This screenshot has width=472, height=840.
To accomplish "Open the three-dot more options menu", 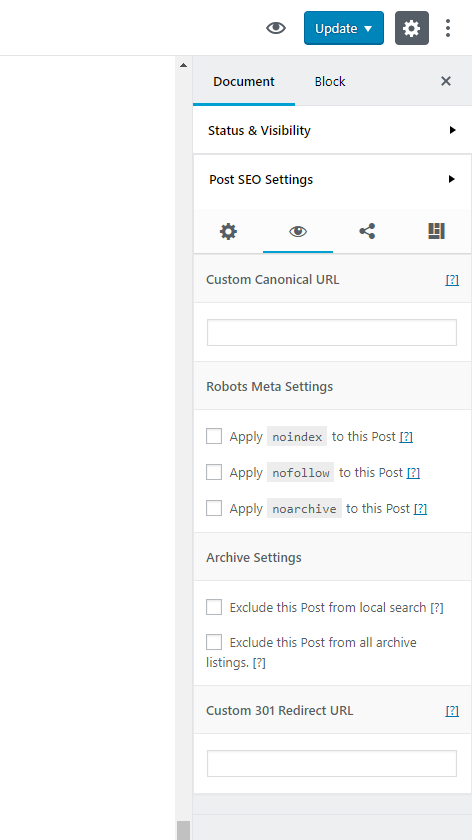I will [448, 28].
